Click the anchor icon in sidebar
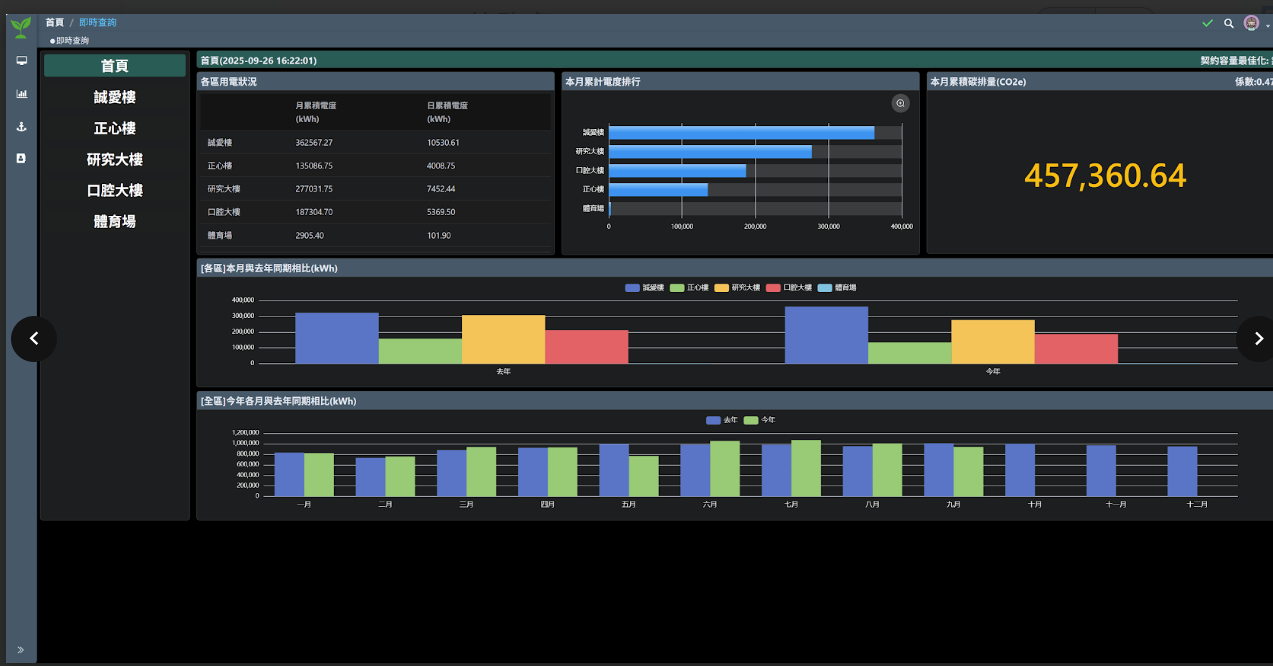Screen dimensions: 1273x666 (x=21, y=127)
